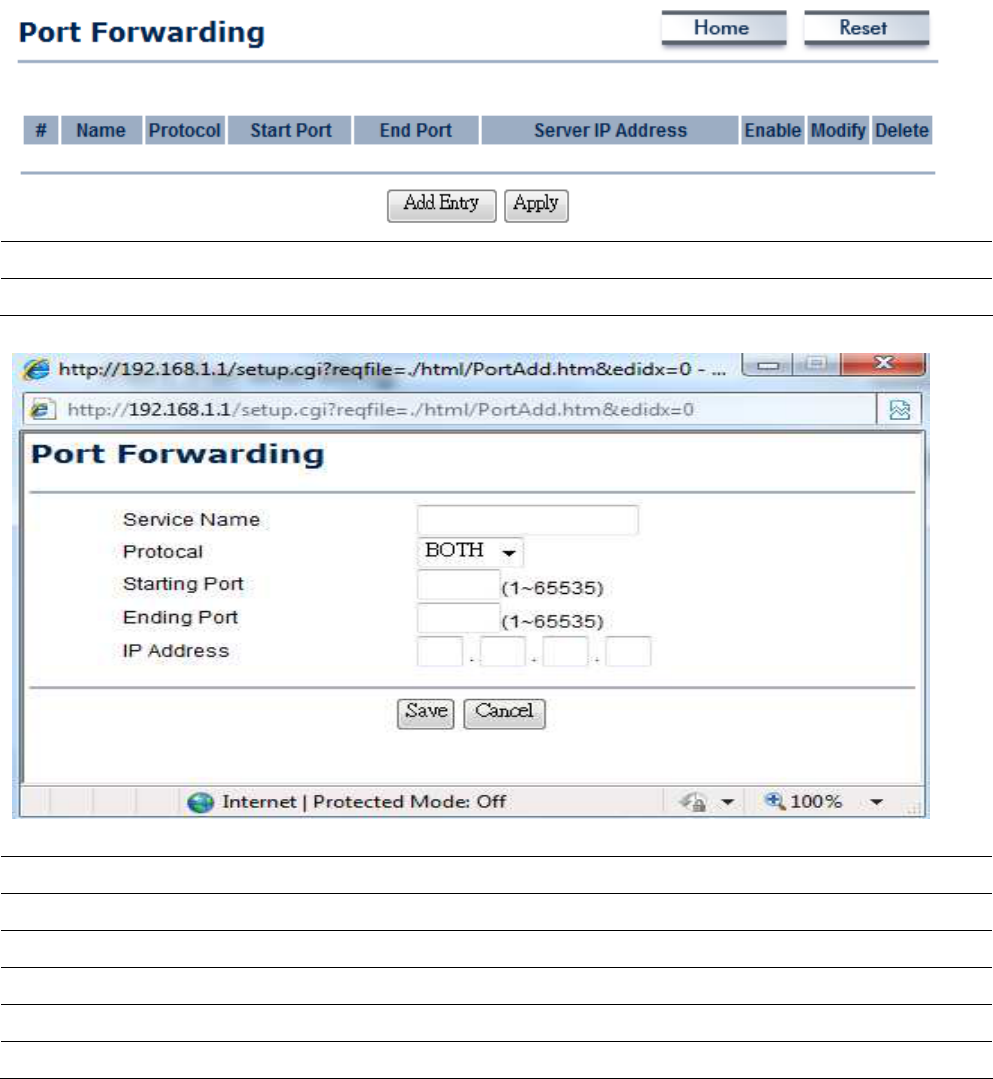Click the security lock icon in status bar
This screenshot has height=1079, width=993.
693,802
